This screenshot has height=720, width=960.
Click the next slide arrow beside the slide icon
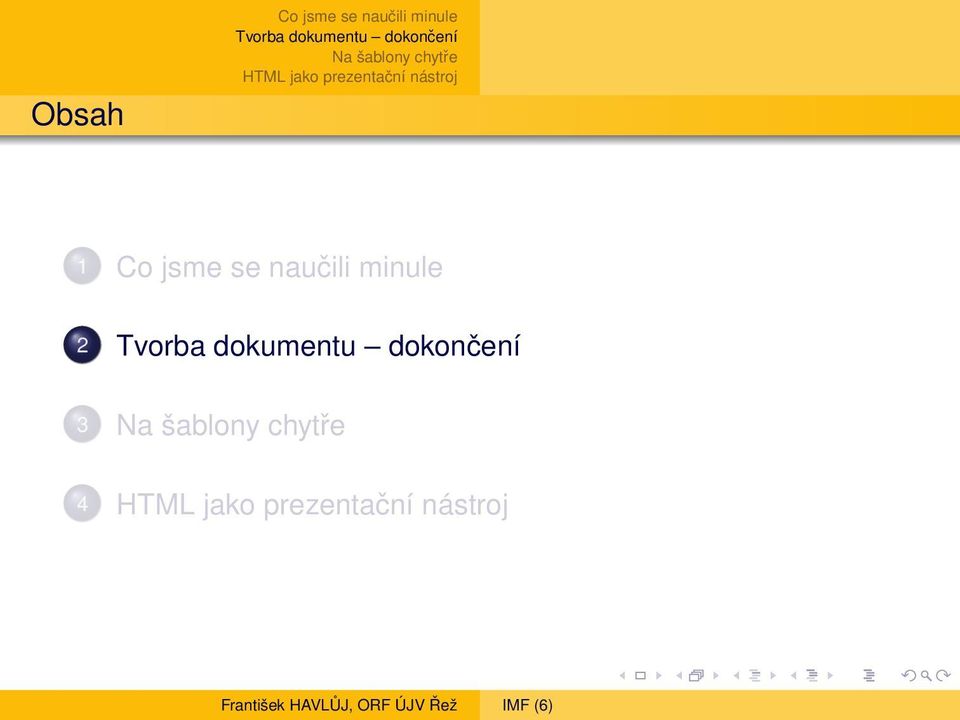click(659, 676)
